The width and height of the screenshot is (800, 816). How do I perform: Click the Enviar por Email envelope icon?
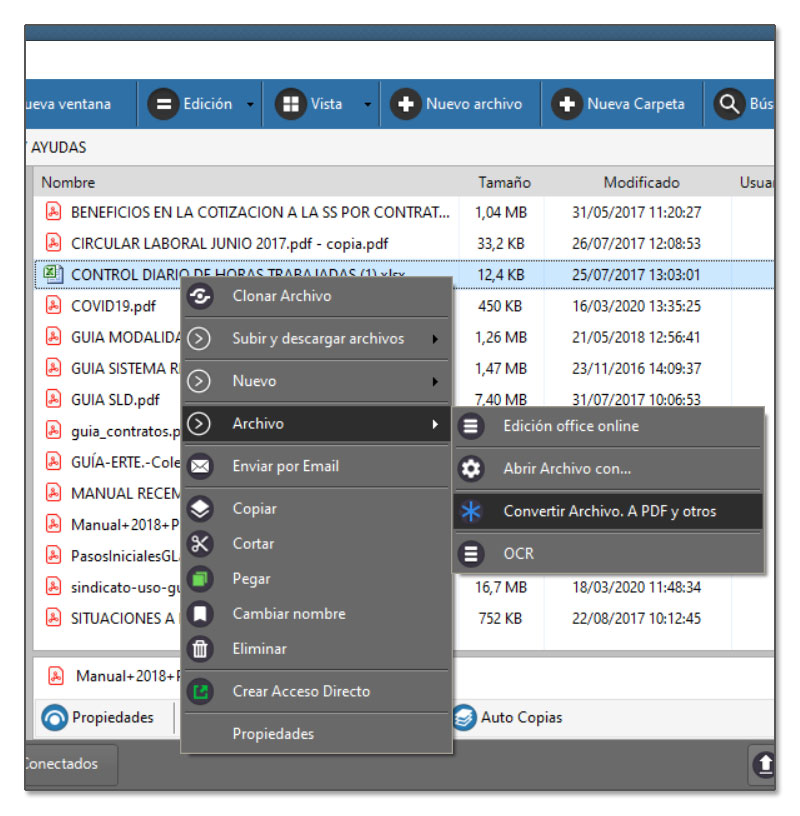tap(200, 466)
